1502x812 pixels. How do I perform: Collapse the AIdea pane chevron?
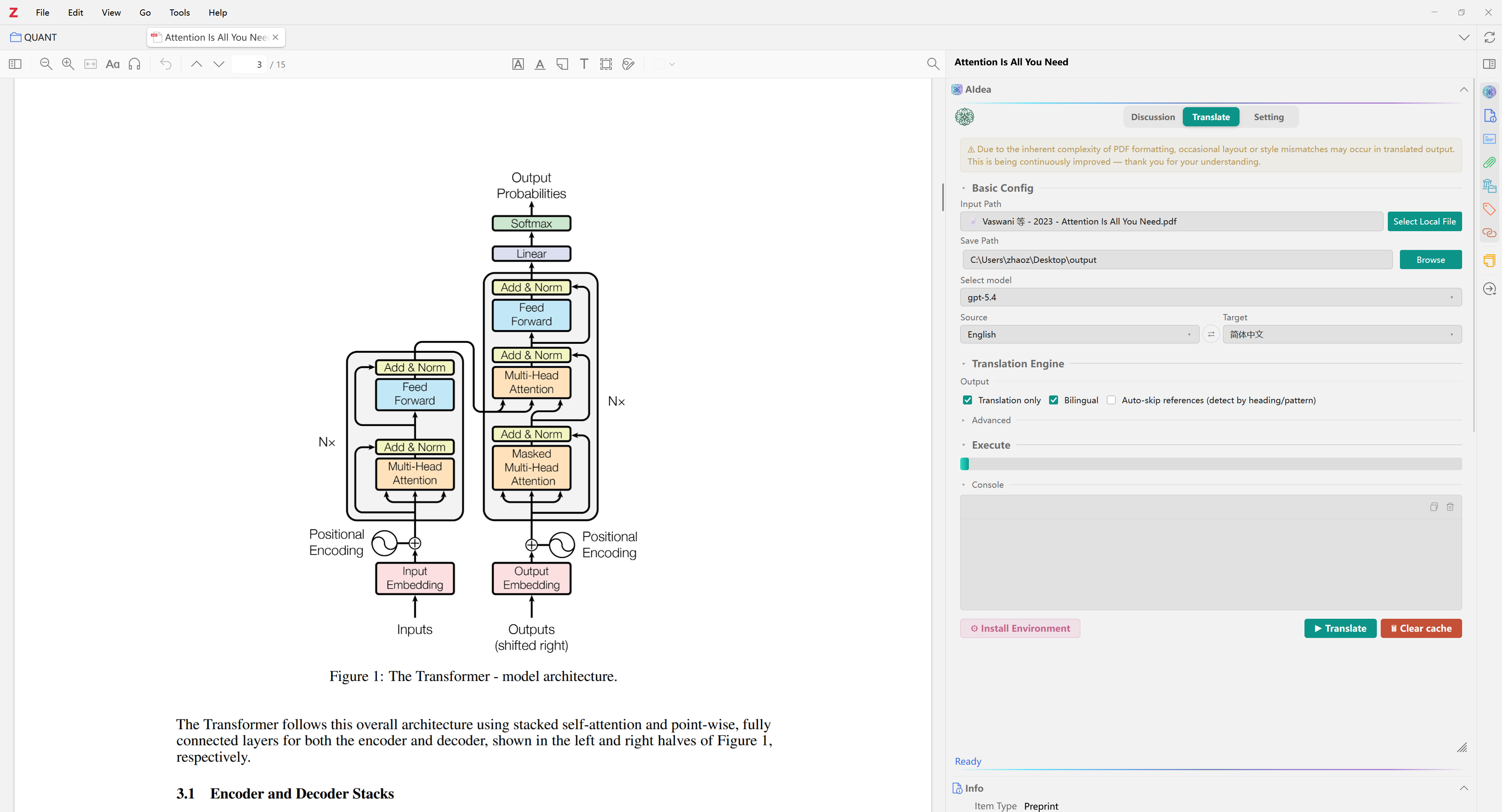1464,89
